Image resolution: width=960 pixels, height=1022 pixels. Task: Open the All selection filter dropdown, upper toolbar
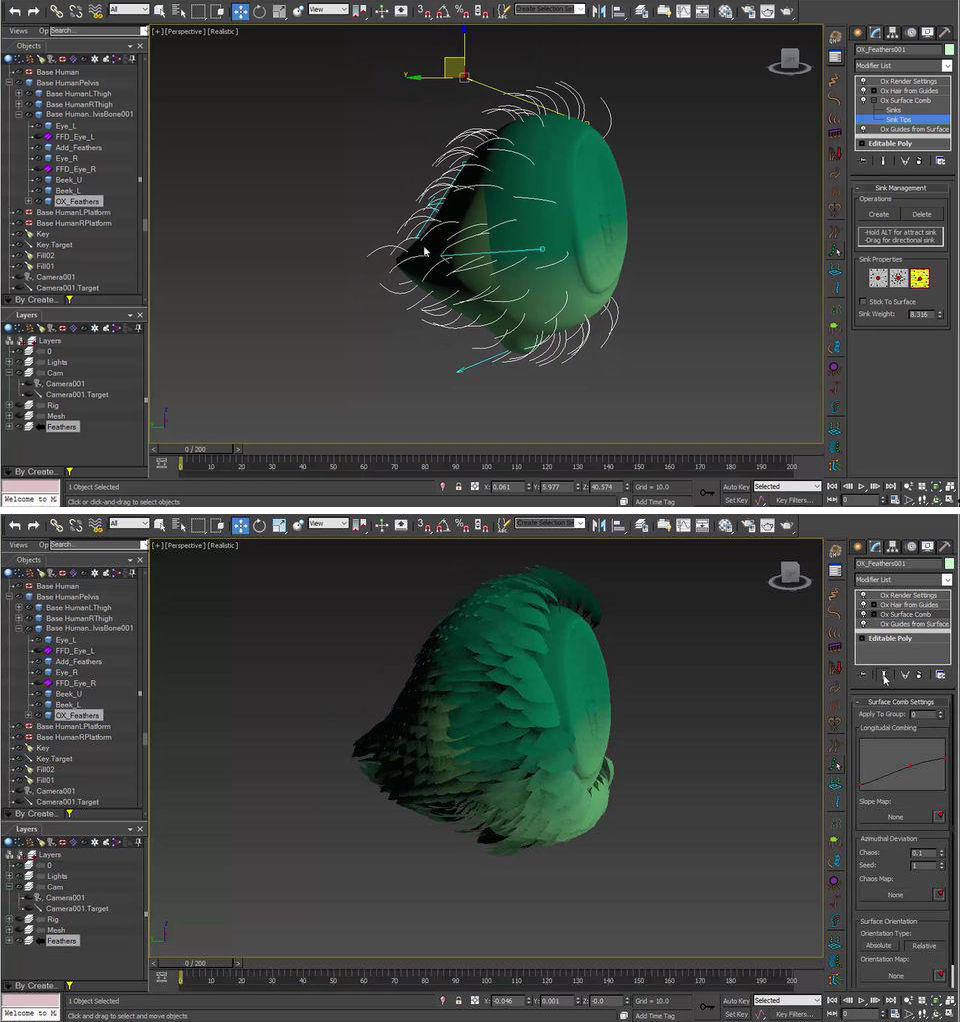point(129,9)
